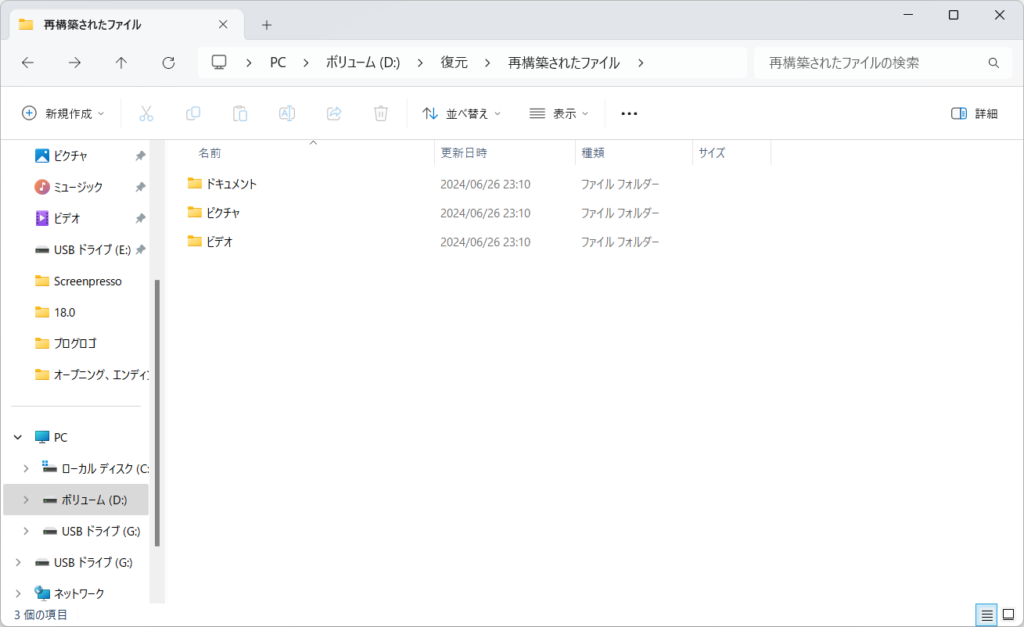This screenshot has width=1024, height=627.
Task: Click the Share icon in toolbar
Action: pyautogui.click(x=334, y=114)
